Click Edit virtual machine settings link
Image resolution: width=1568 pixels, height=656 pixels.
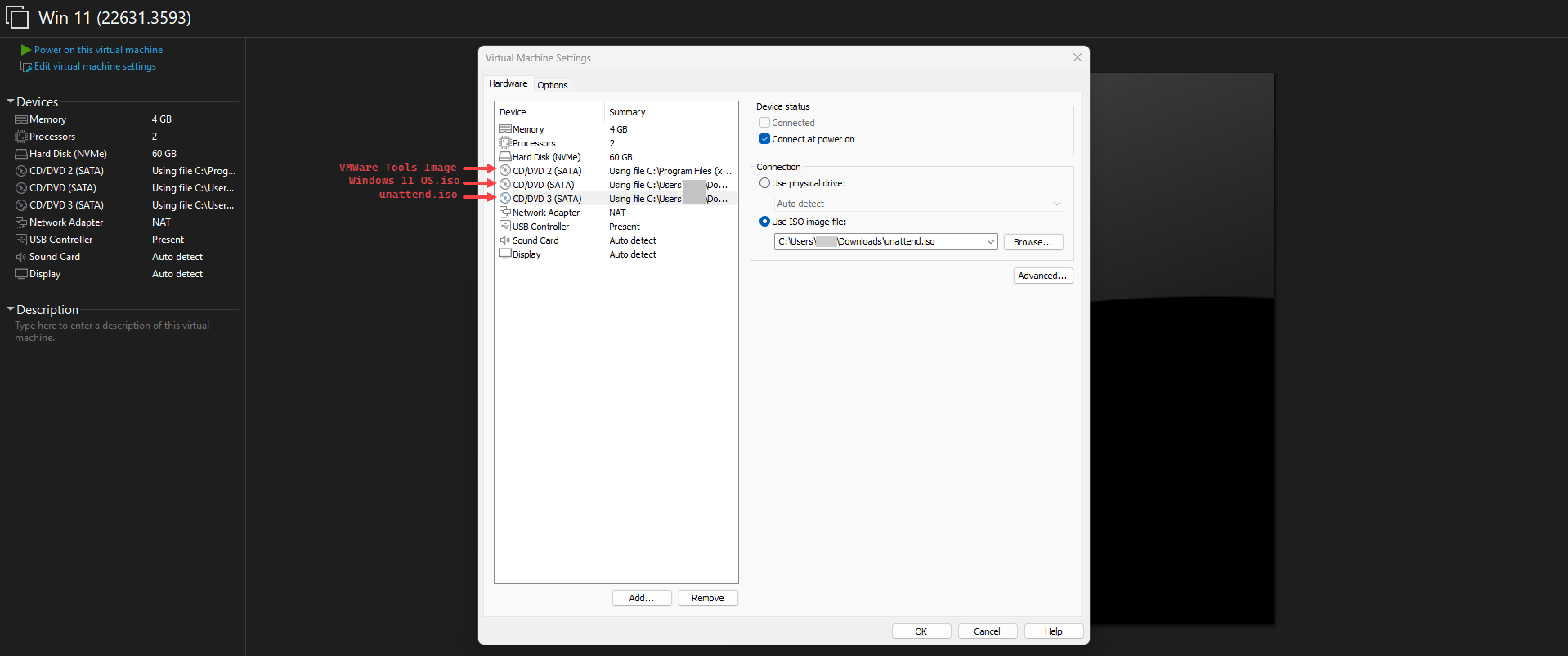click(95, 66)
